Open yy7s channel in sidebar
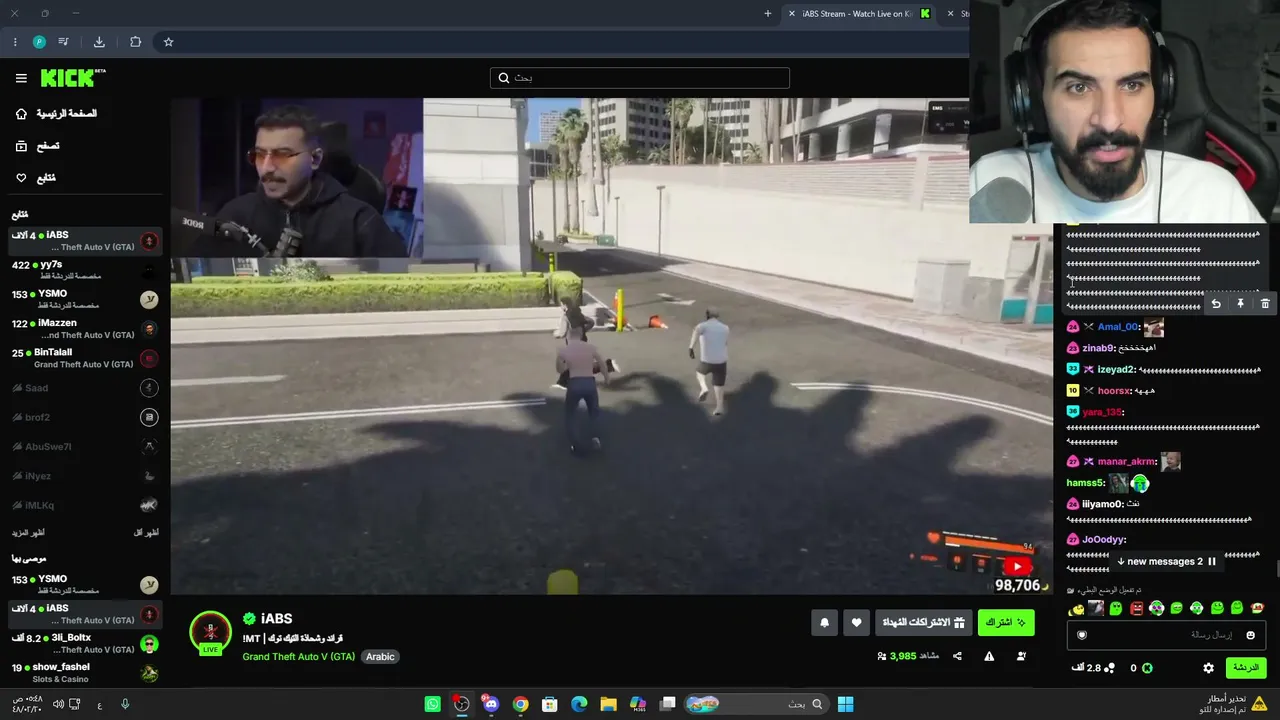 85,270
